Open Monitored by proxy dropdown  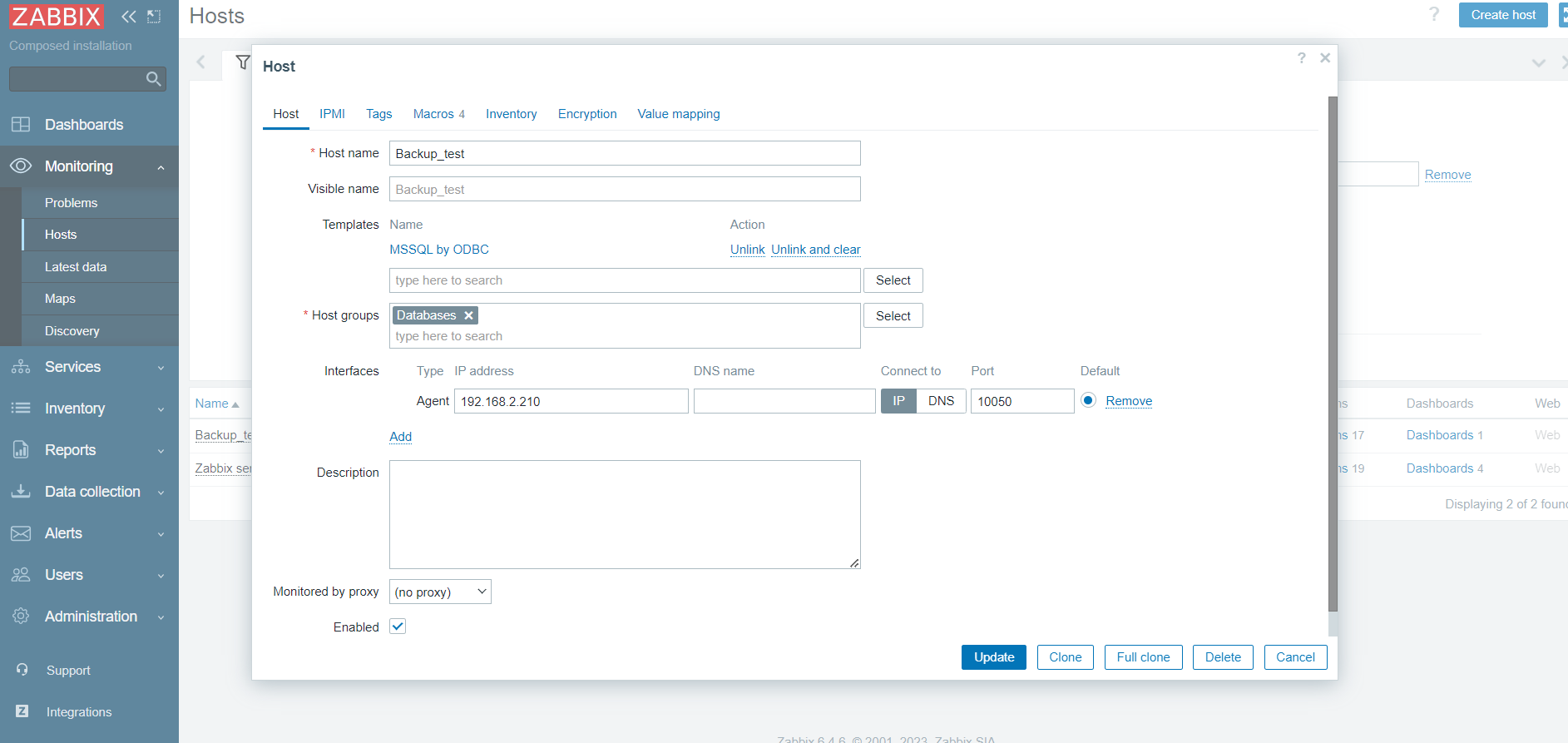pyautogui.click(x=440, y=592)
